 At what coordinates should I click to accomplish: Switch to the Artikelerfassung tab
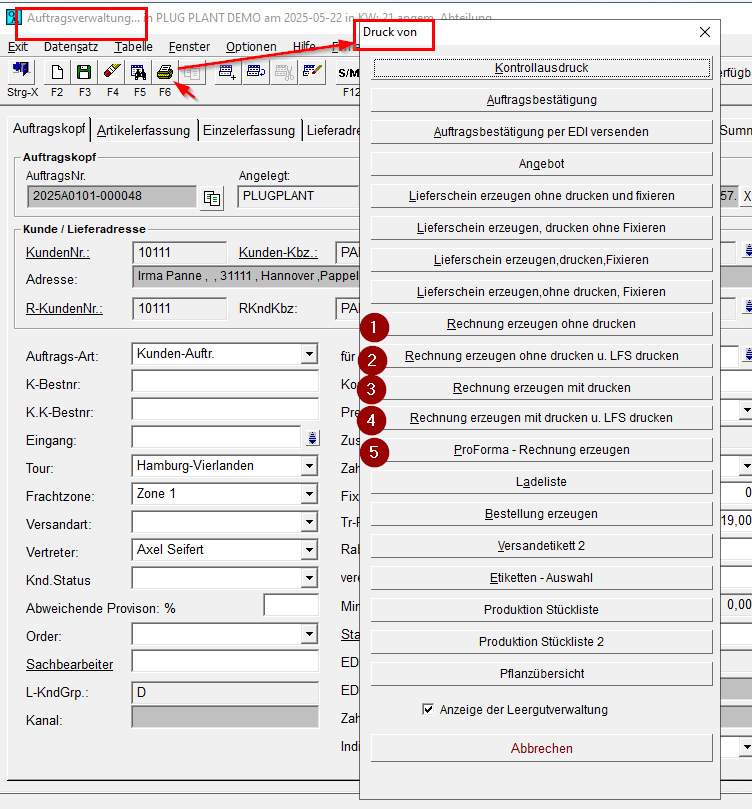[x=144, y=130]
